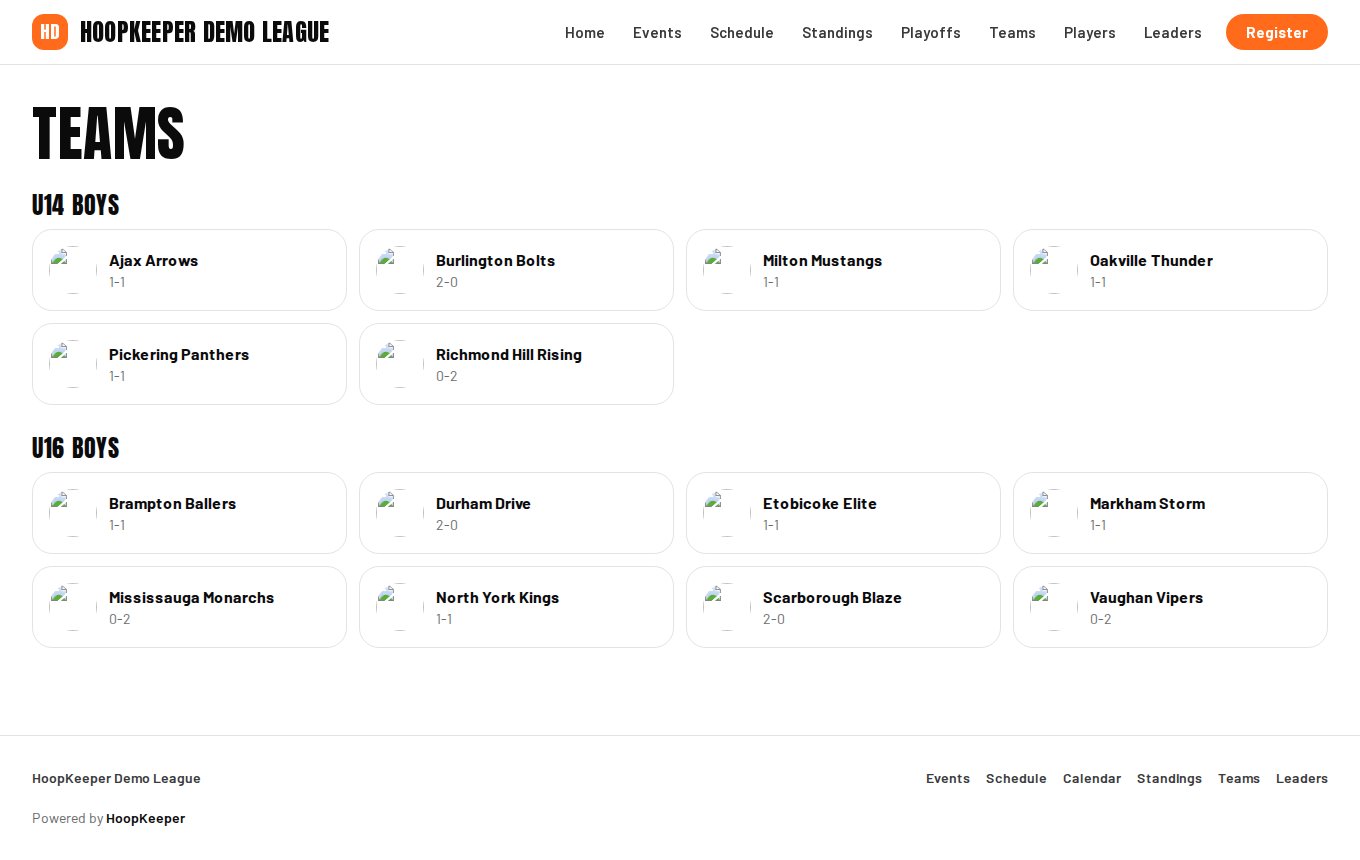Viewport: 1360px width, 860px height.
Task: Click the orange Register button
Action: (1277, 32)
